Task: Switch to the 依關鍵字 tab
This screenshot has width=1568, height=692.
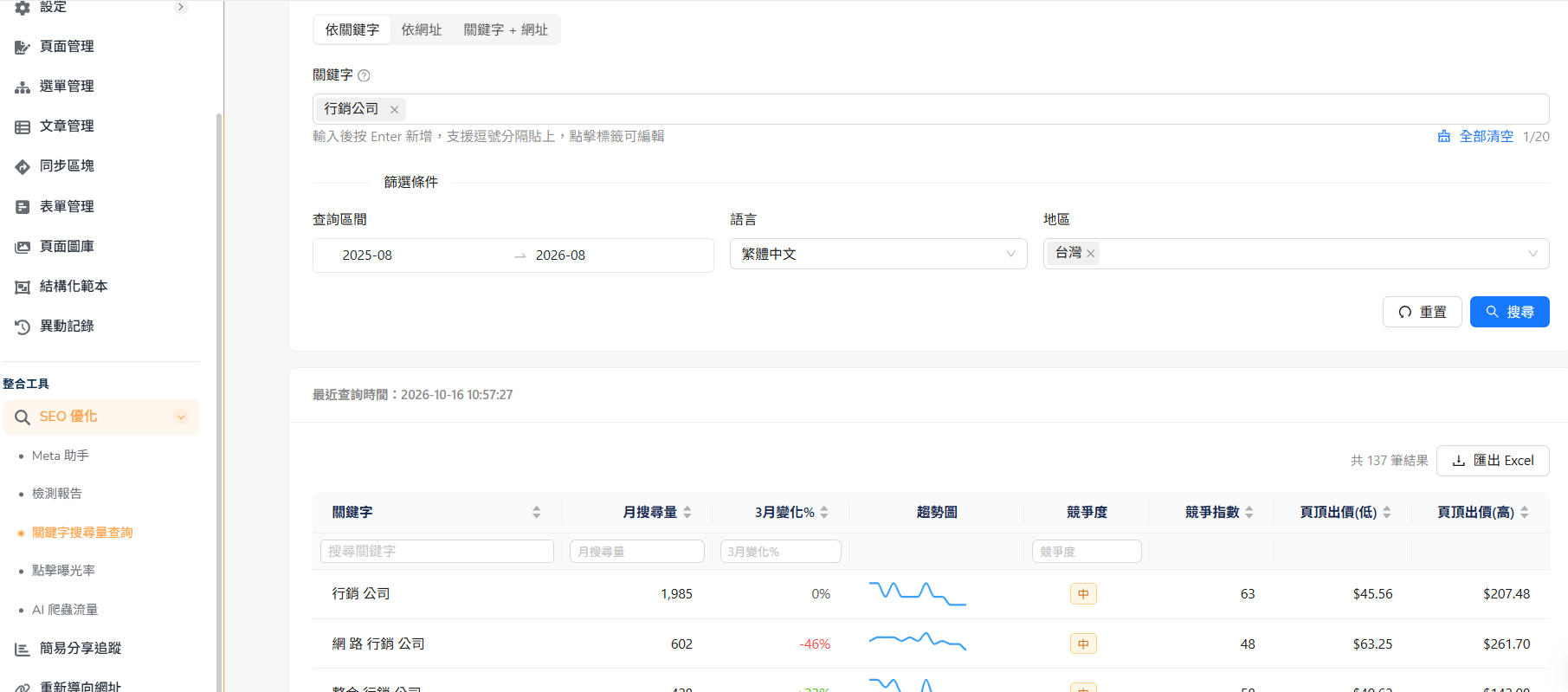Action: [352, 29]
